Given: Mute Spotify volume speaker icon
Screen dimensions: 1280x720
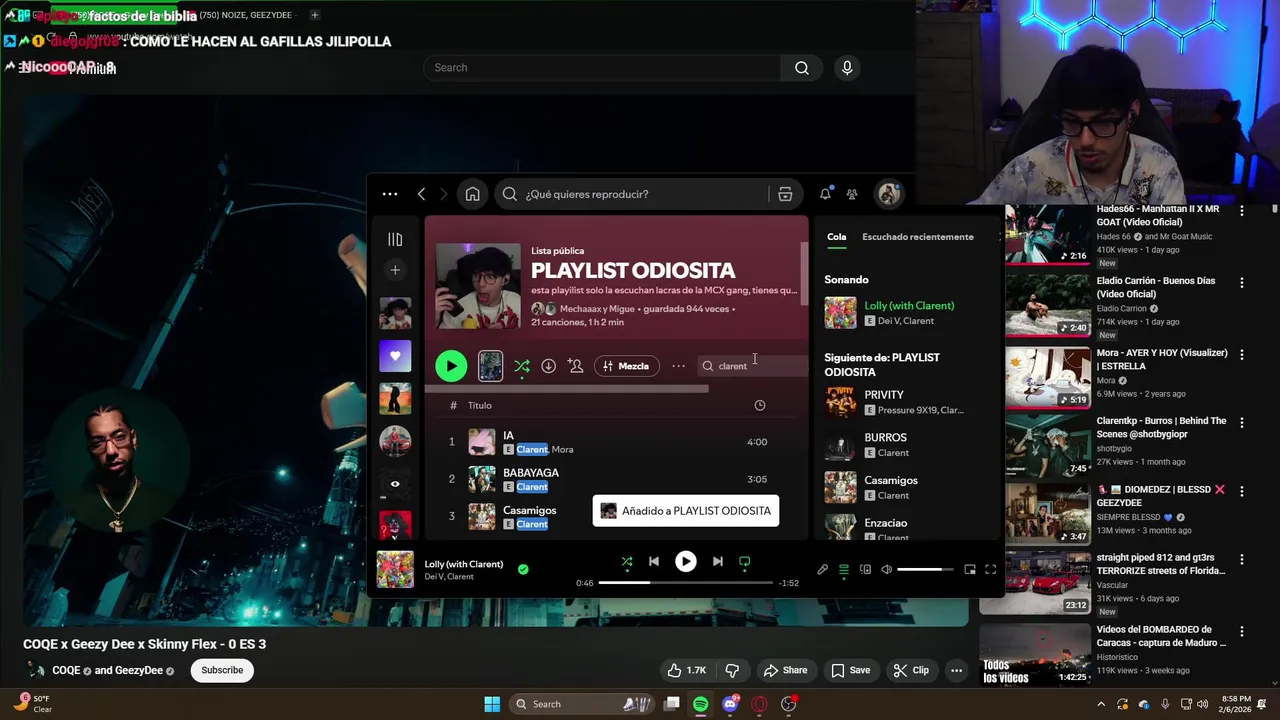Looking at the screenshot, I should pos(886,570).
